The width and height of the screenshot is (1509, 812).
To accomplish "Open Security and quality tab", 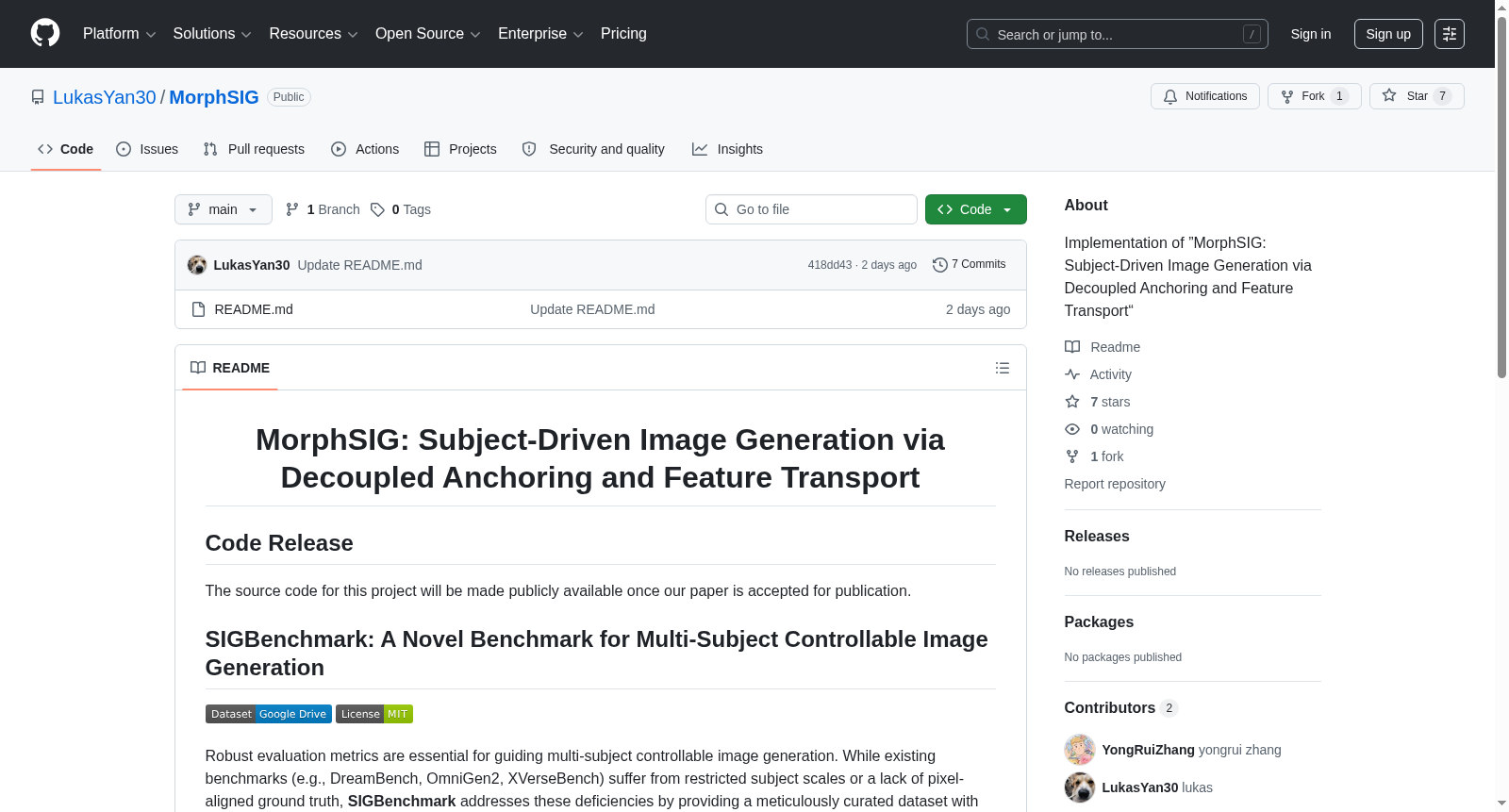I will pos(593,149).
